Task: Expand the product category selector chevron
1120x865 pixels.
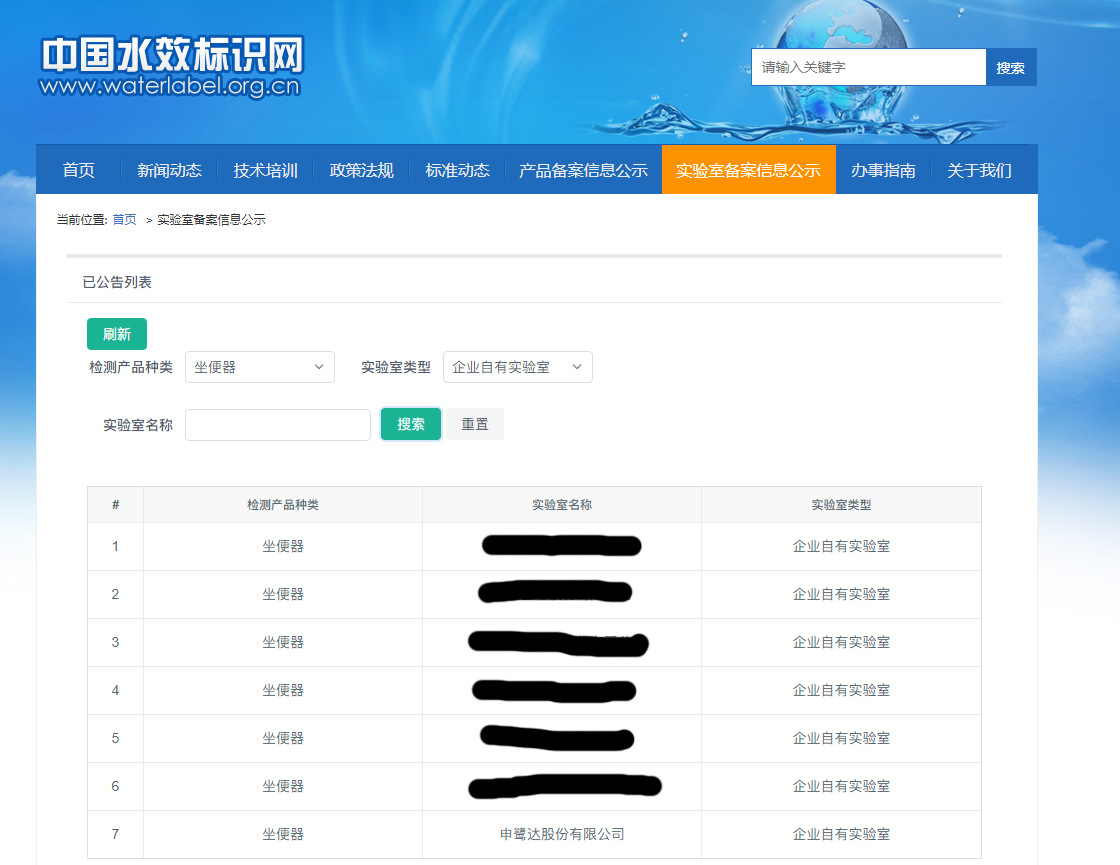Action: click(318, 367)
